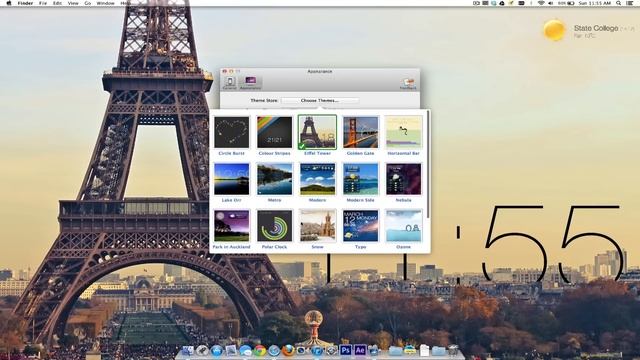Viewport: 640px width, 360px height.
Task: Select the Circle Burst theme thumbnail
Action: click(231, 132)
